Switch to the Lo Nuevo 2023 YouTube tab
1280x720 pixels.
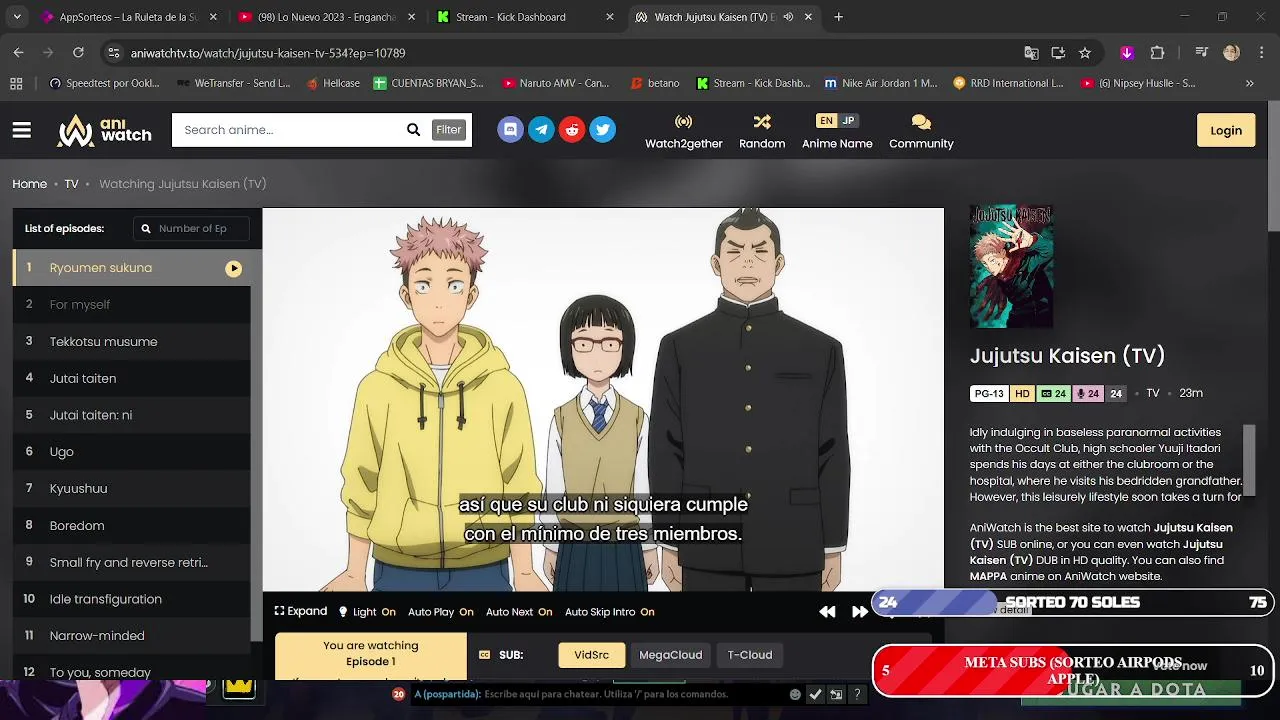click(x=326, y=17)
